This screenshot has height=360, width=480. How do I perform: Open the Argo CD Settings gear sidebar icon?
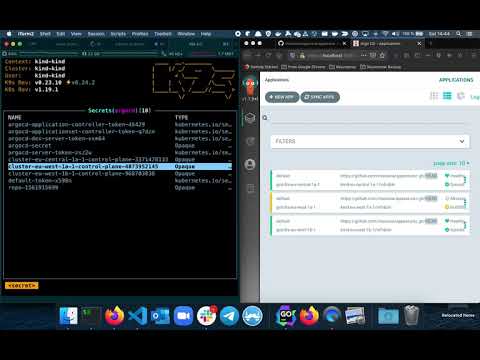pos(250,141)
